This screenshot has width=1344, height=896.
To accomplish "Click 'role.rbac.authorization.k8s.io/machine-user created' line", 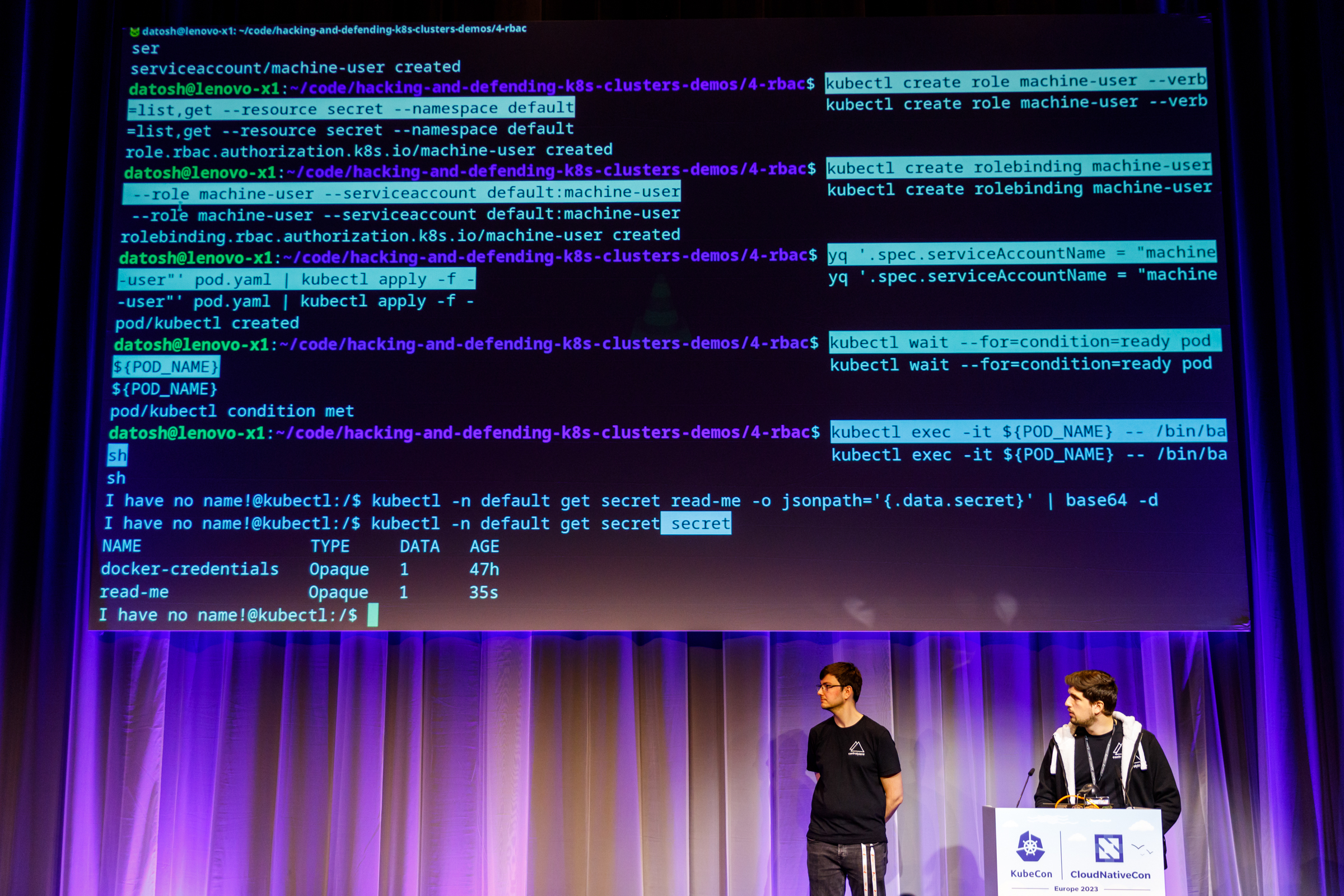I will [368, 150].
